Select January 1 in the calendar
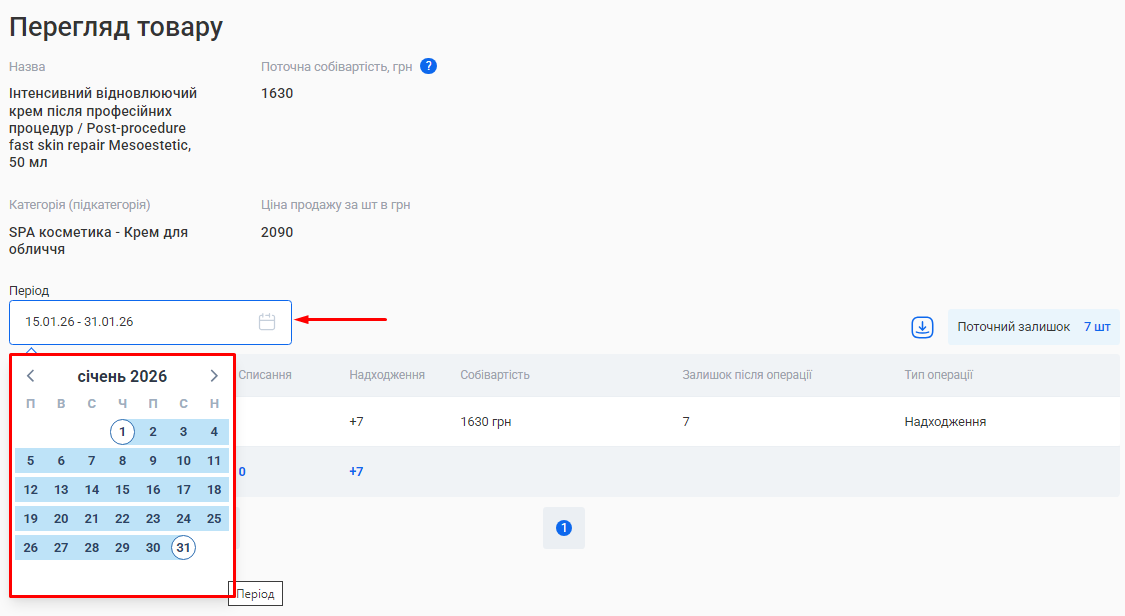The image size is (1125, 616). coord(122,432)
